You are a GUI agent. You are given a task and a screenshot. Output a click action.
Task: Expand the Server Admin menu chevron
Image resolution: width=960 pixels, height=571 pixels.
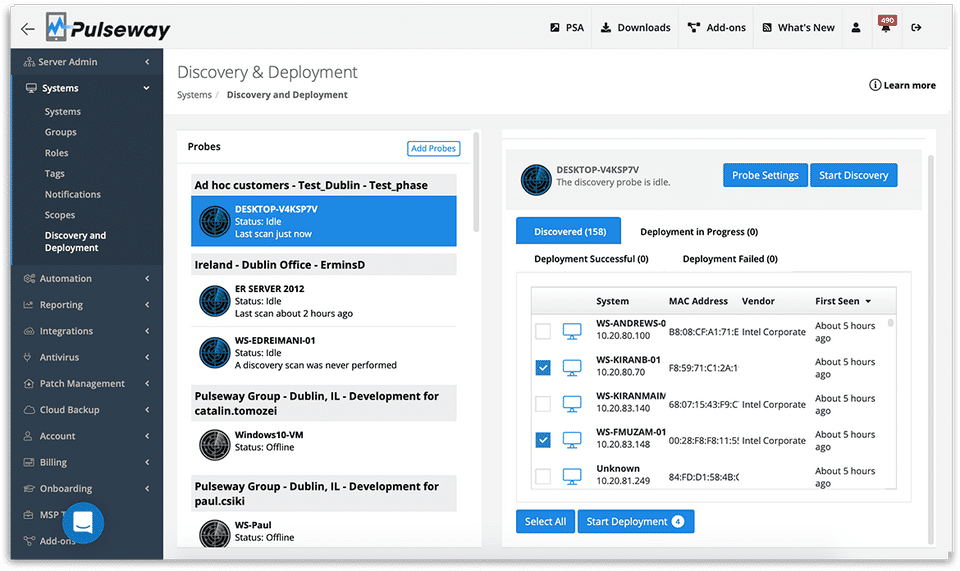point(147,62)
